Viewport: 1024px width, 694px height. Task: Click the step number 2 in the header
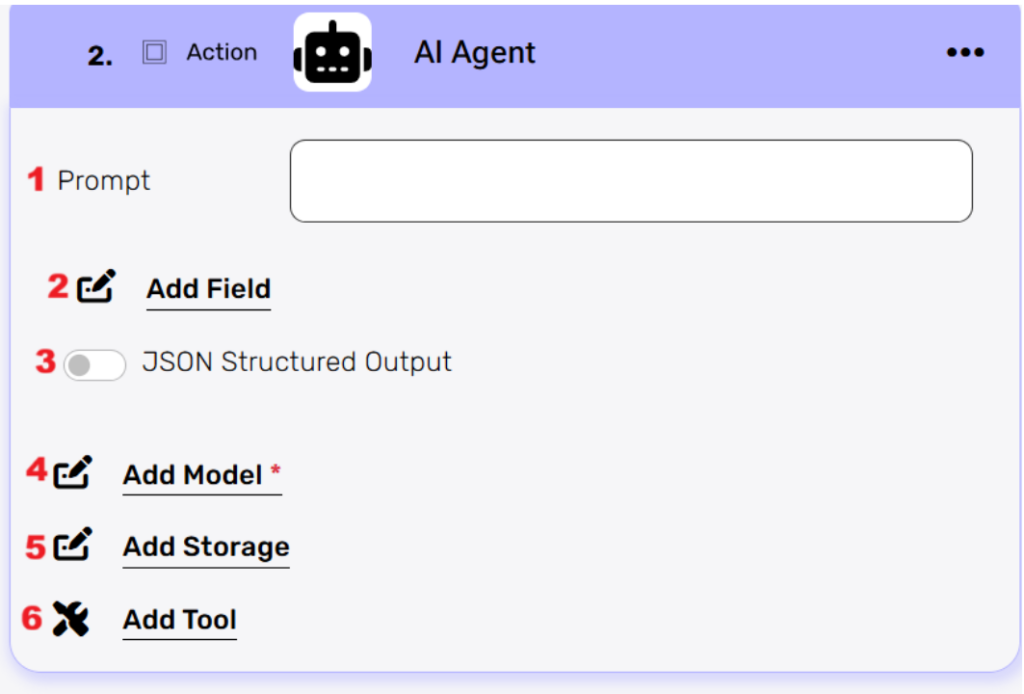(x=100, y=57)
